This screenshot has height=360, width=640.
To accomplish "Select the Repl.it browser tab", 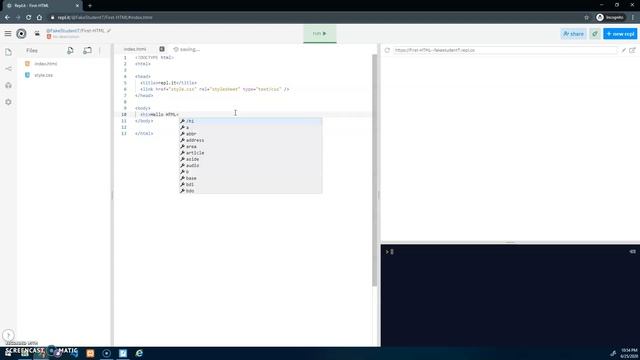I will pos(41,6).
